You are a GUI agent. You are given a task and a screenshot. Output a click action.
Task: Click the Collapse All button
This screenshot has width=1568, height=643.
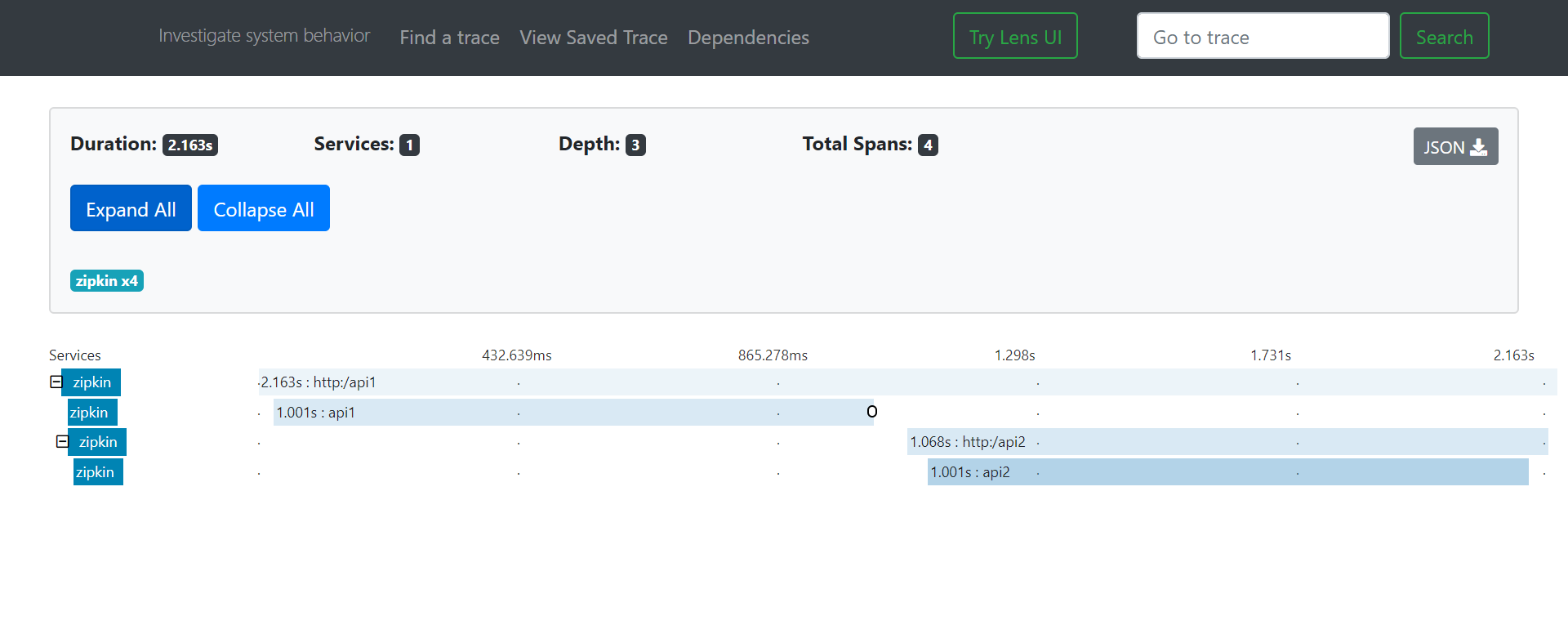point(264,208)
